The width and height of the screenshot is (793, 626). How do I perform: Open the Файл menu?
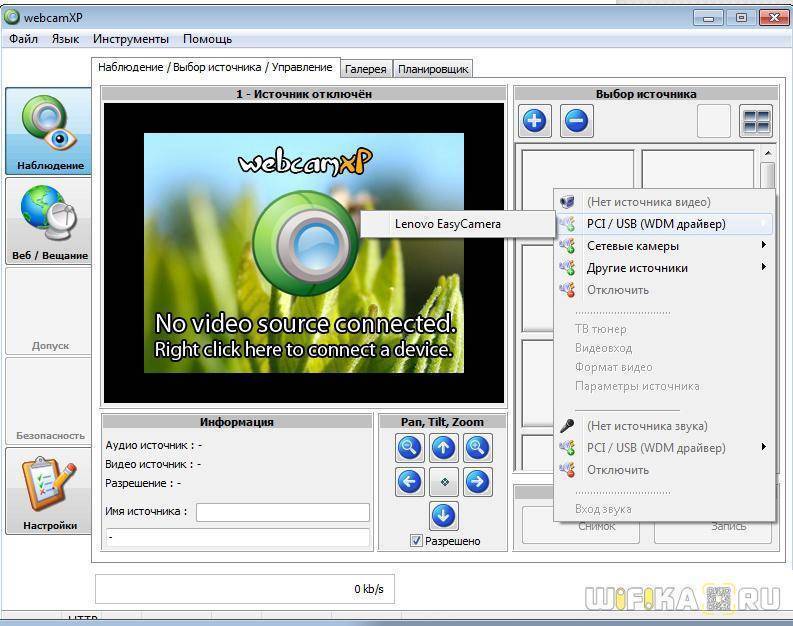pos(23,39)
